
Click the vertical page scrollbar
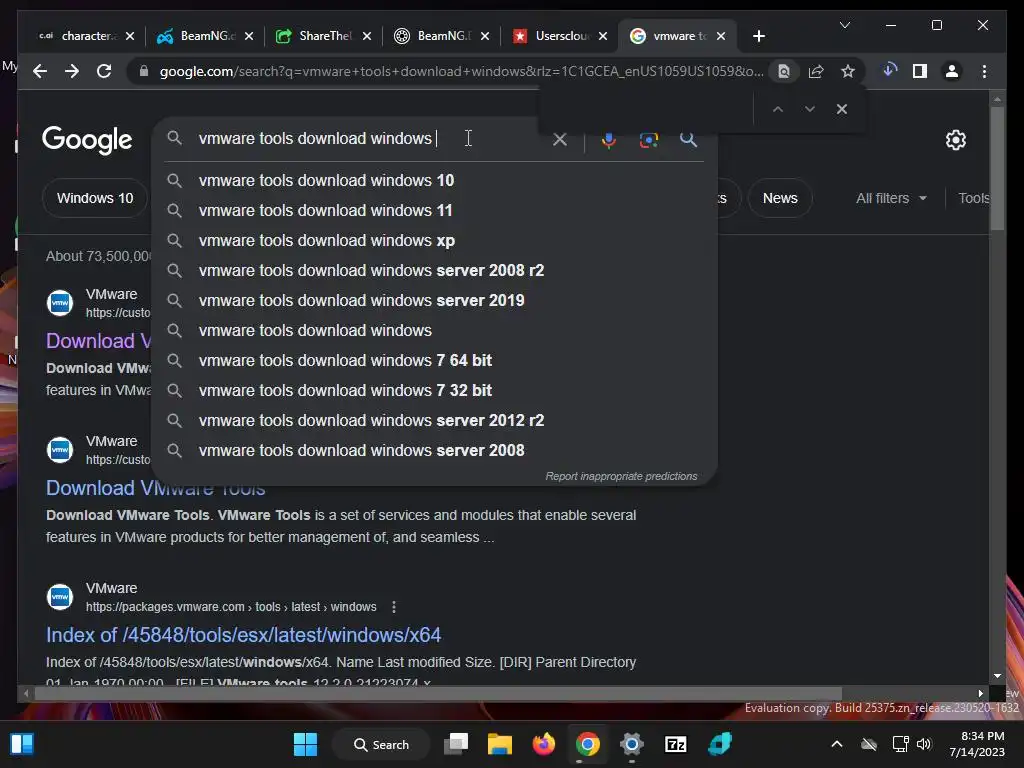[997, 168]
